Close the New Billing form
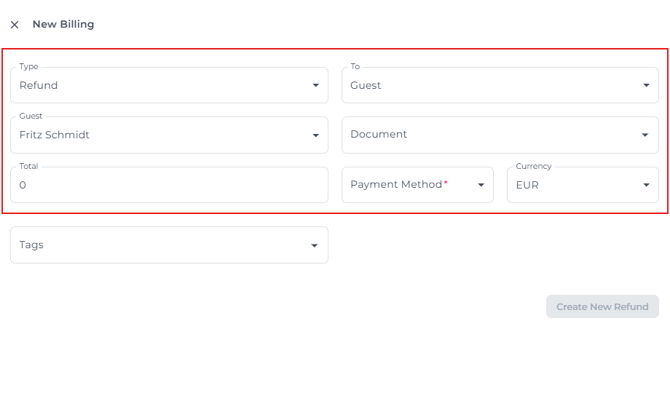This screenshot has height=412, width=670. point(14,25)
